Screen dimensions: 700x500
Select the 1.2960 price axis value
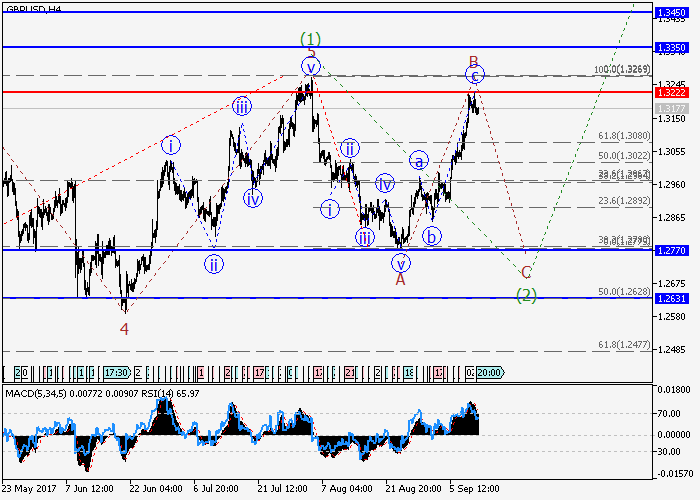pyautogui.click(x=671, y=184)
